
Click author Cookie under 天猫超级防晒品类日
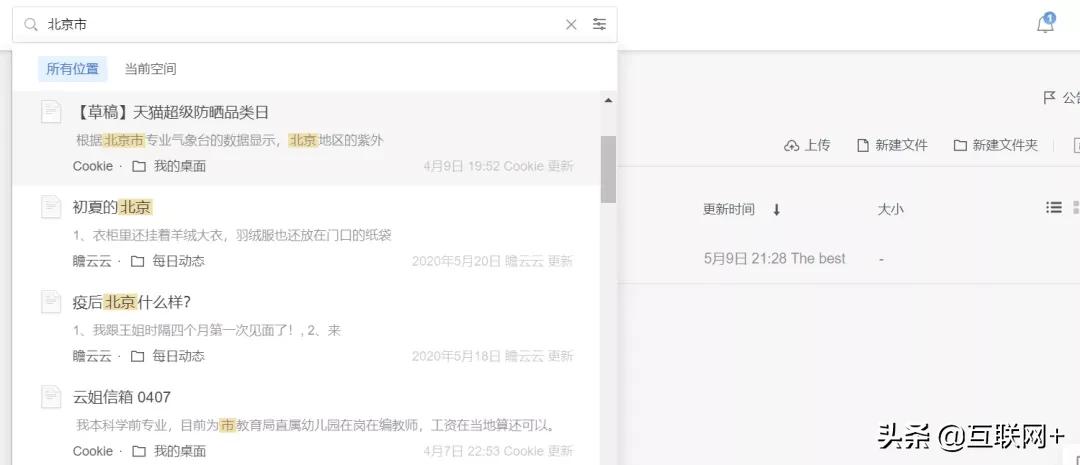click(x=93, y=166)
